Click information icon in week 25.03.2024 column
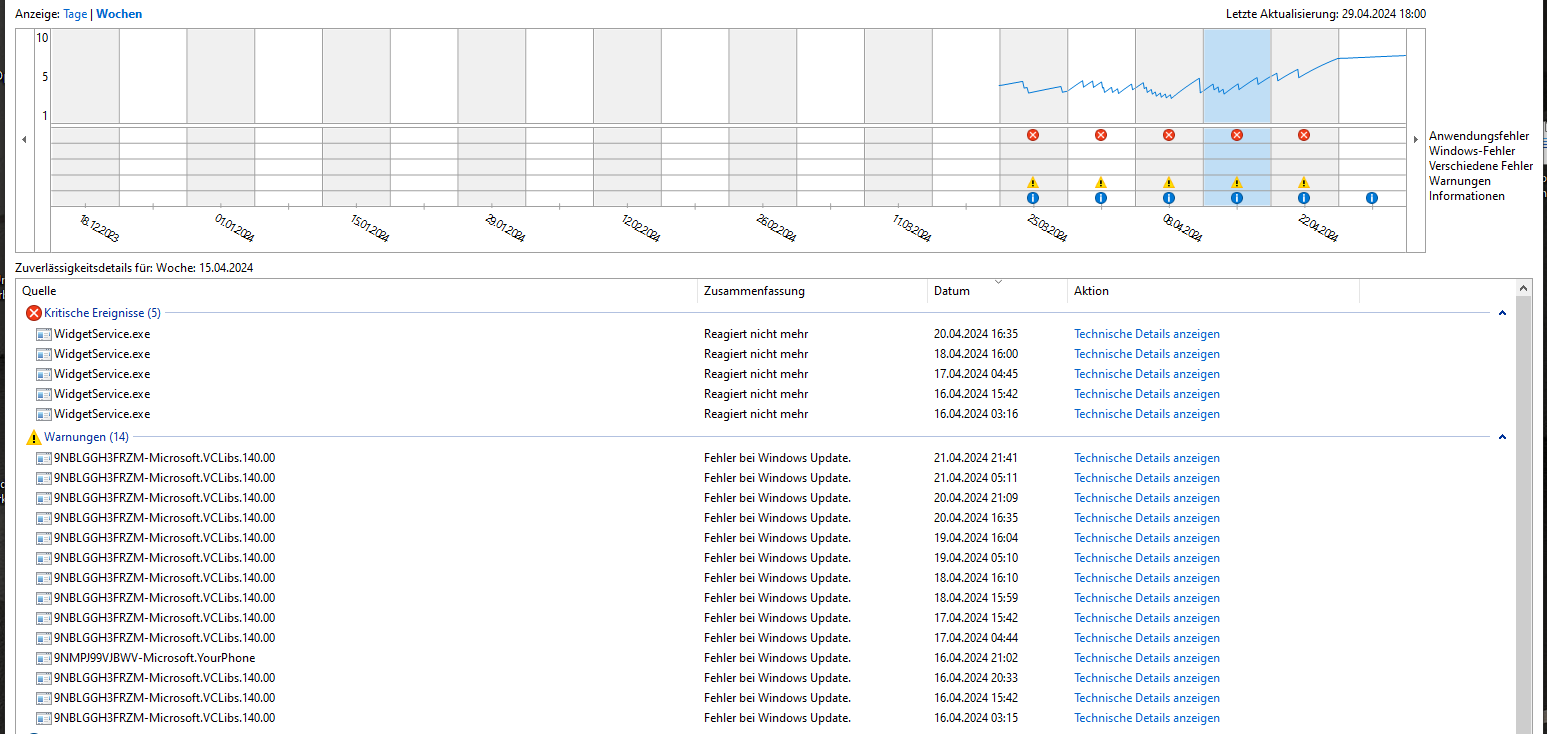Screen dimensions: 1547x734 [1033, 198]
